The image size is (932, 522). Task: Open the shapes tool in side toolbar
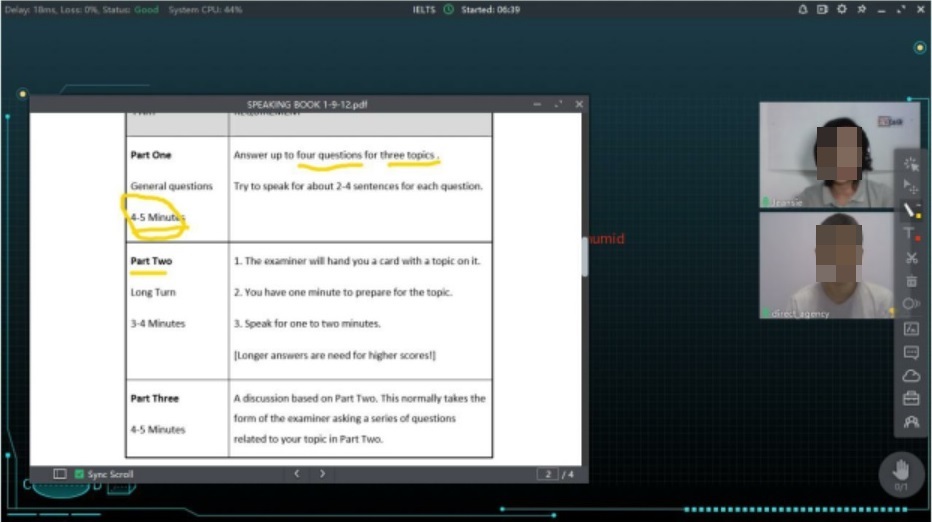911,304
